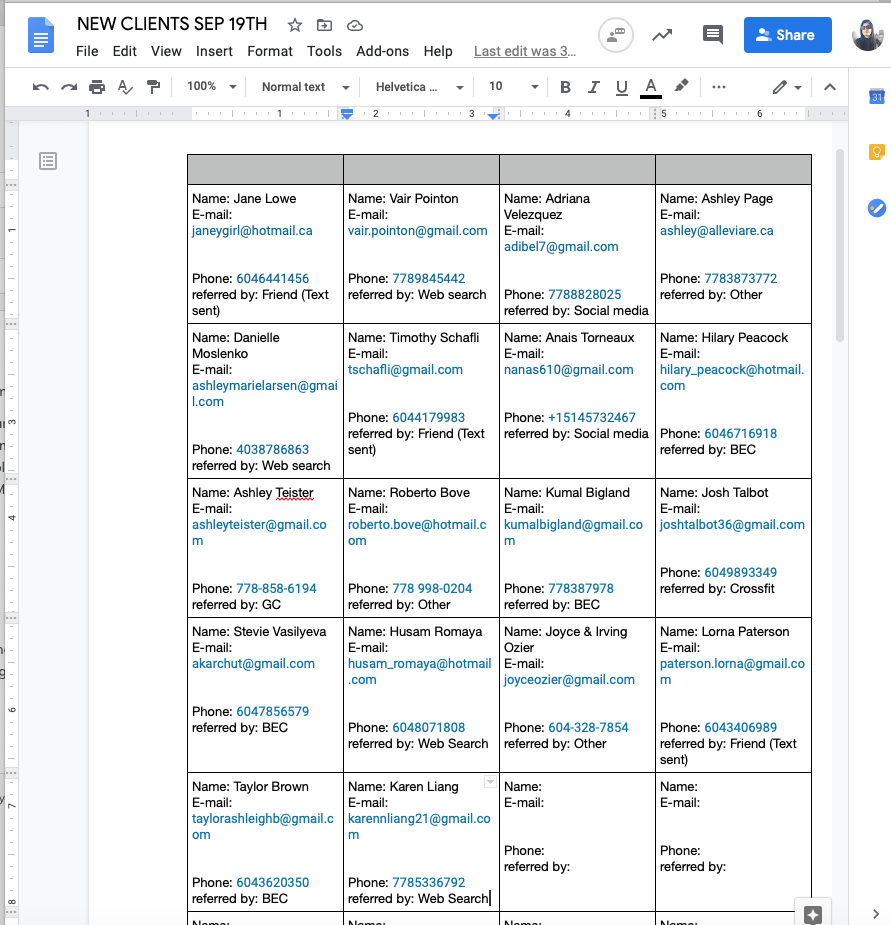The image size is (891, 925).
Task: Click the Print icon in toolbar
Action: pos(97,87)
